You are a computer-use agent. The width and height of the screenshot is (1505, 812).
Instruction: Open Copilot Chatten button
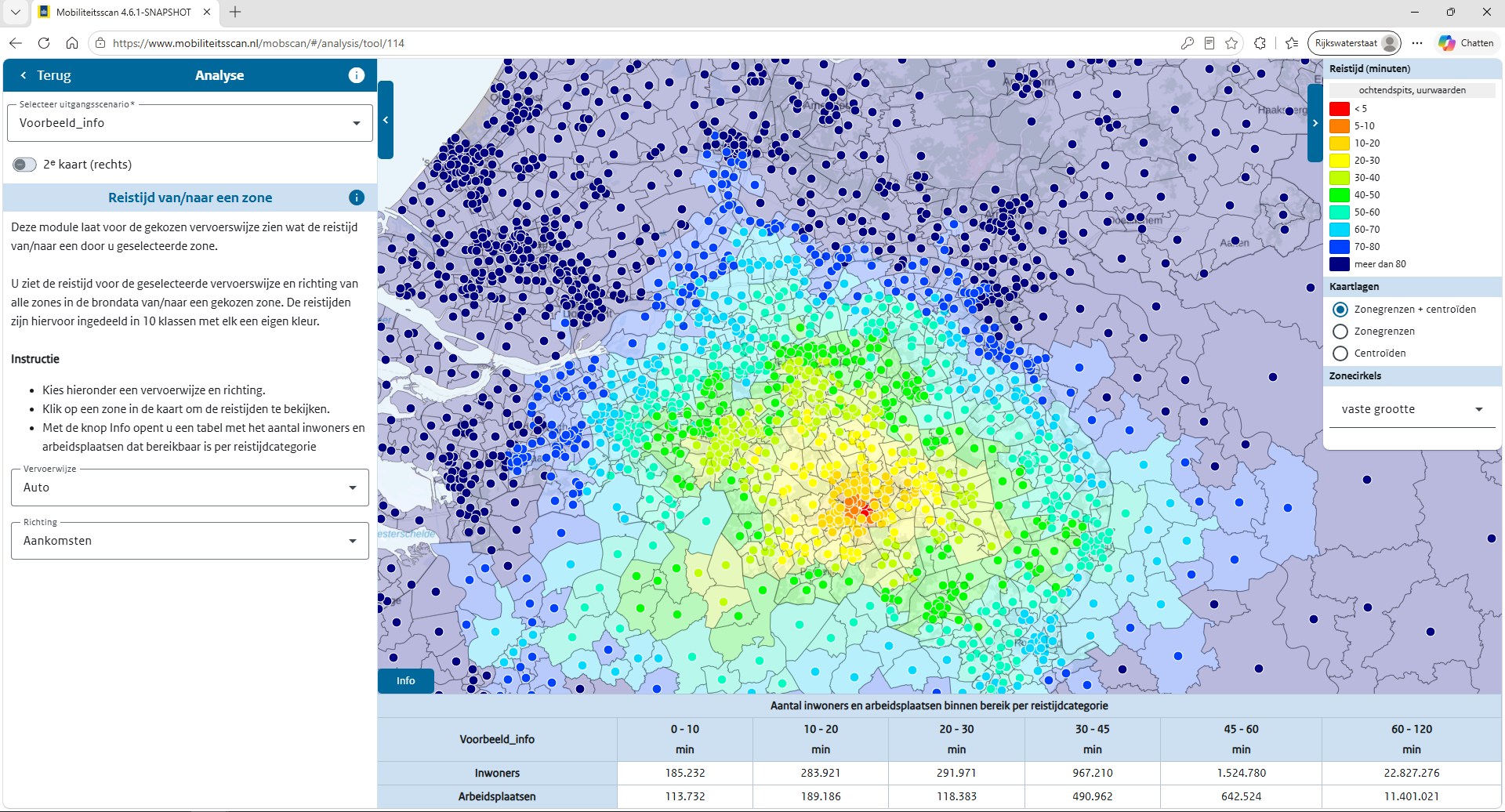point(1467,43)
